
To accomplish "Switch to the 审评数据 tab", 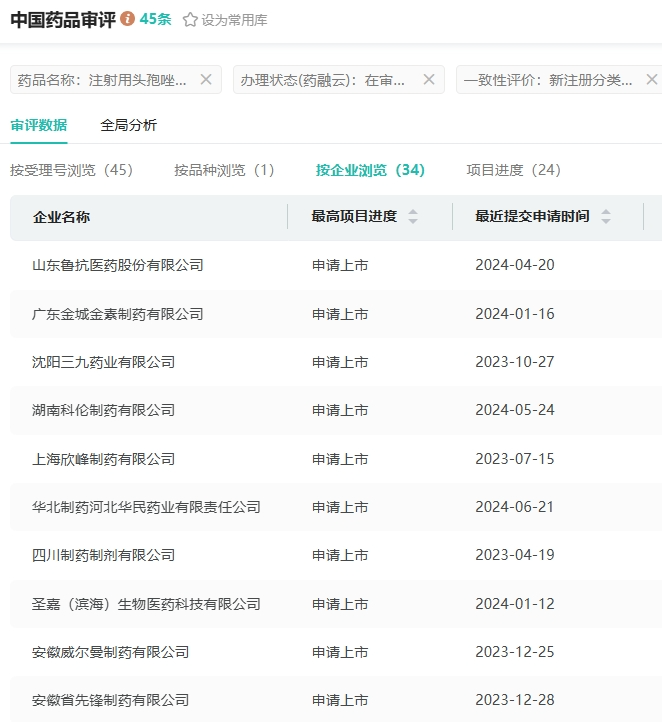I will [39, 125].
